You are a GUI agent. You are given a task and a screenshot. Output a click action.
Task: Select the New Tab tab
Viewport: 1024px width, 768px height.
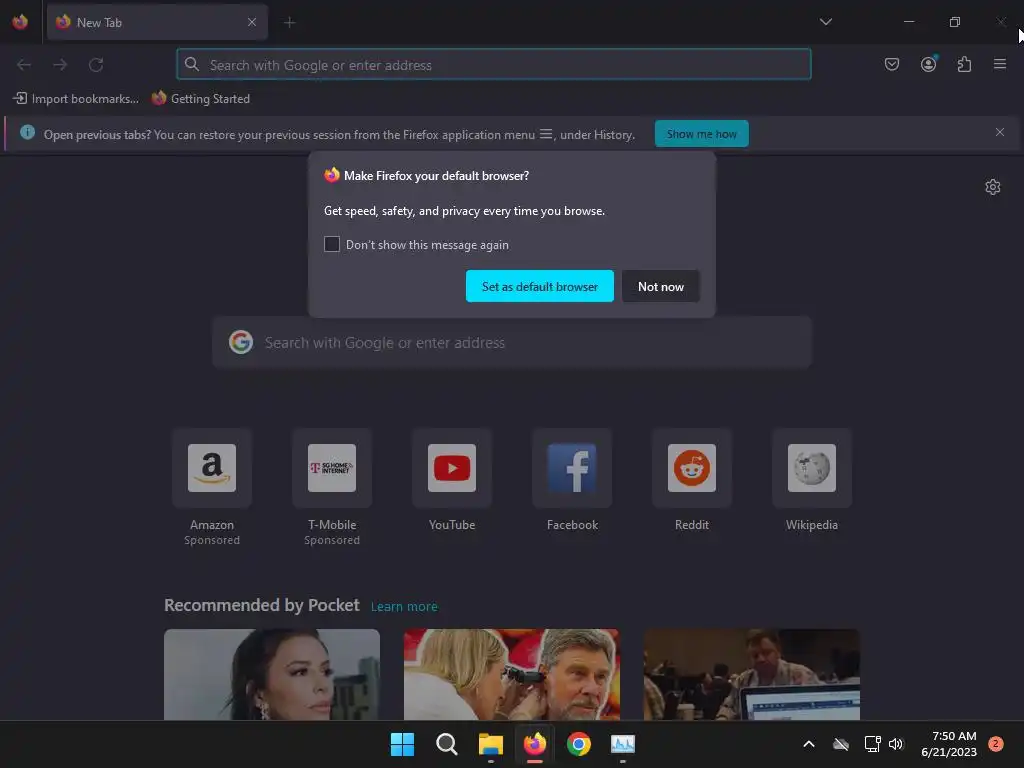(x=157, y=22)
